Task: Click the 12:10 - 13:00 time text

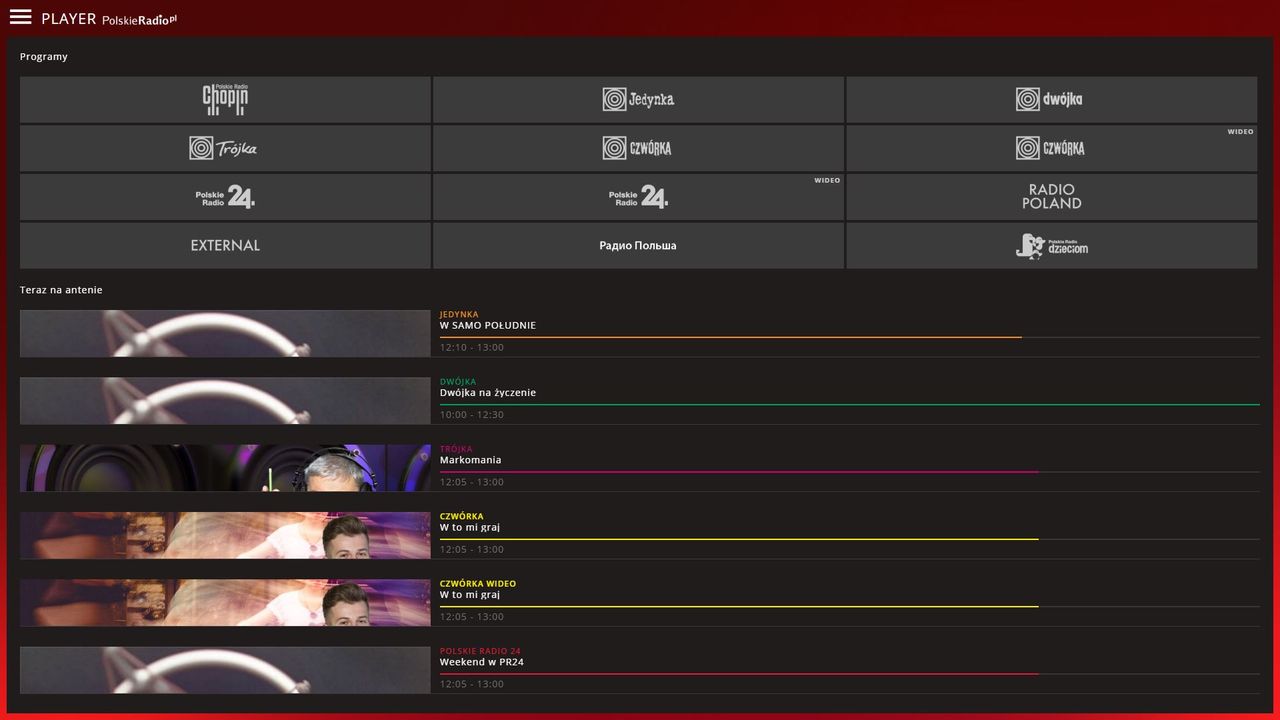Action: click(472, 348)
